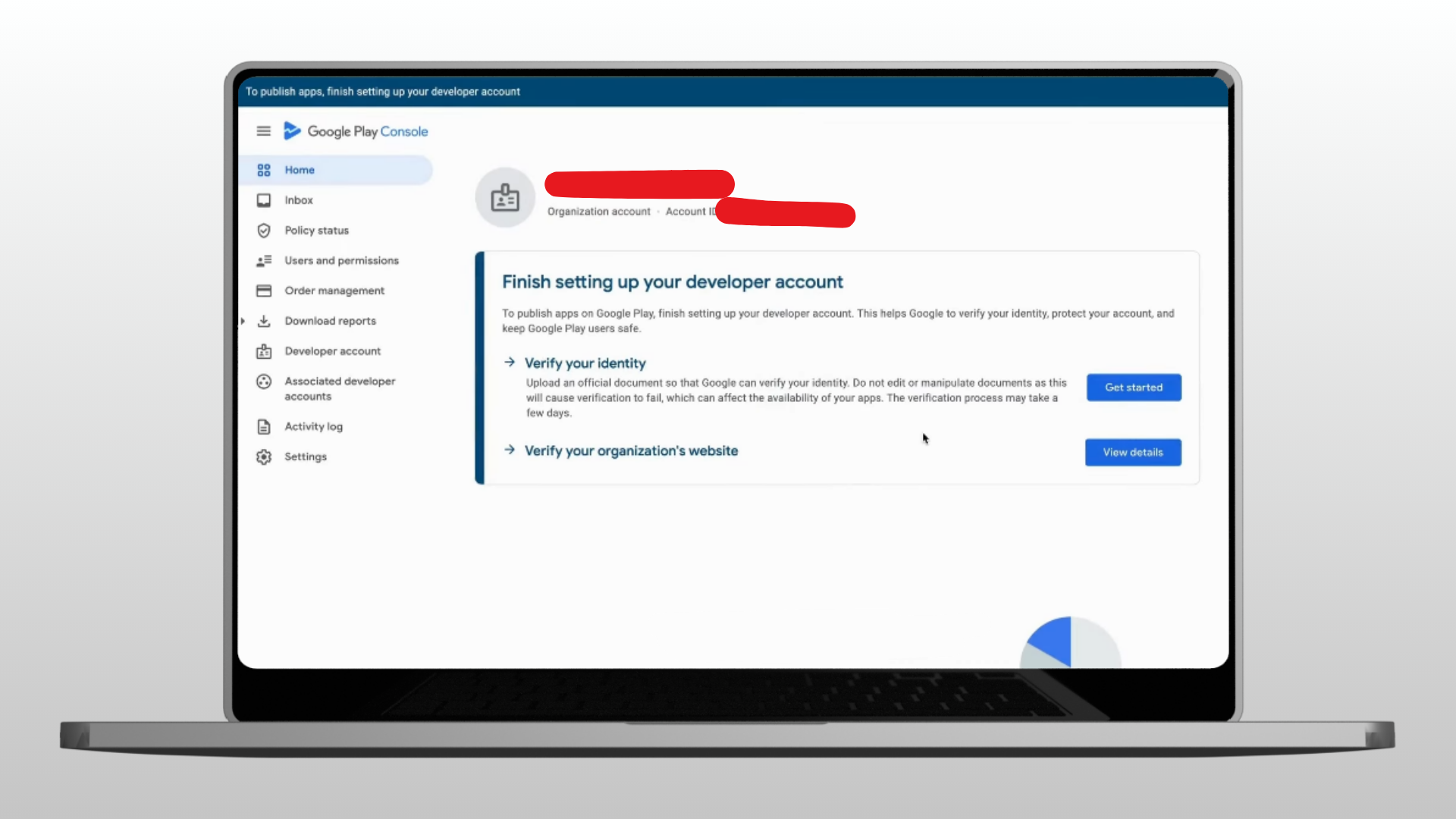Click the Home dashboard icon
The width and height of the screenshot is (1456, 819).
pos(263,170)
